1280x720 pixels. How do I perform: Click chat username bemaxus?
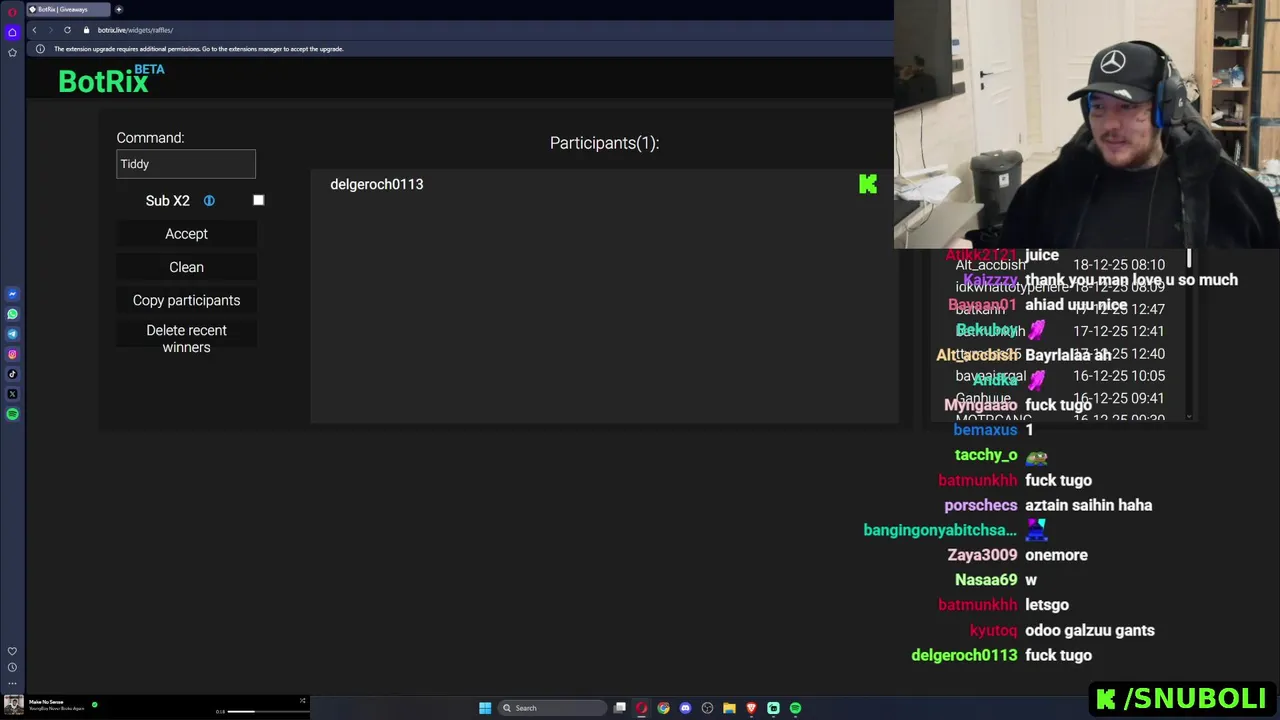coord(985,430)
